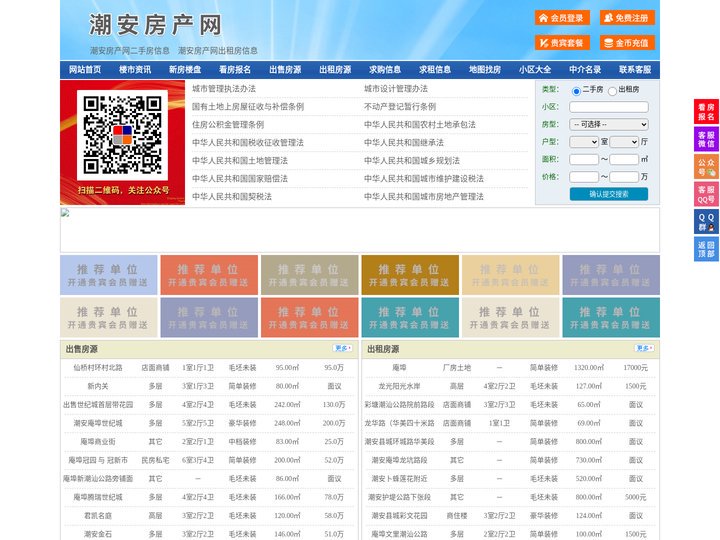Open 中介名录 nav item

(585, 70)
